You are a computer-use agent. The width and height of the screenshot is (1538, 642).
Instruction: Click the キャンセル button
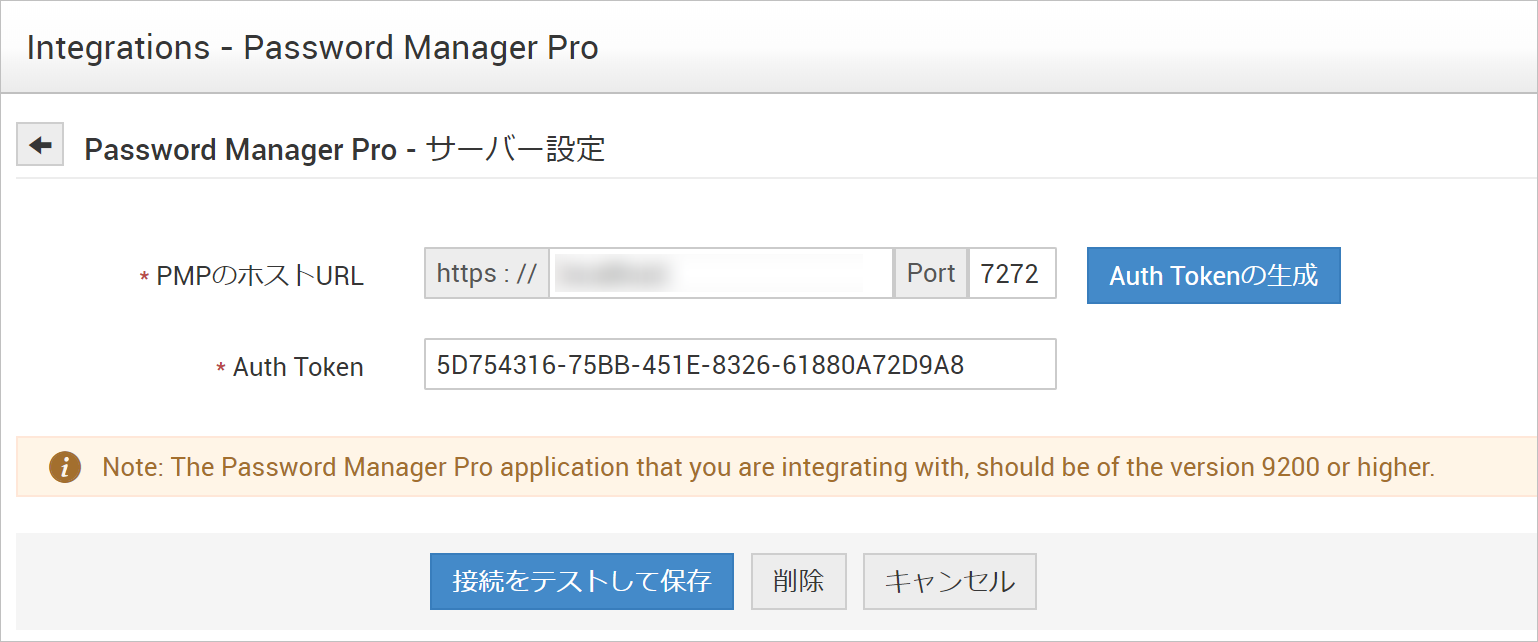pos(949,581)
